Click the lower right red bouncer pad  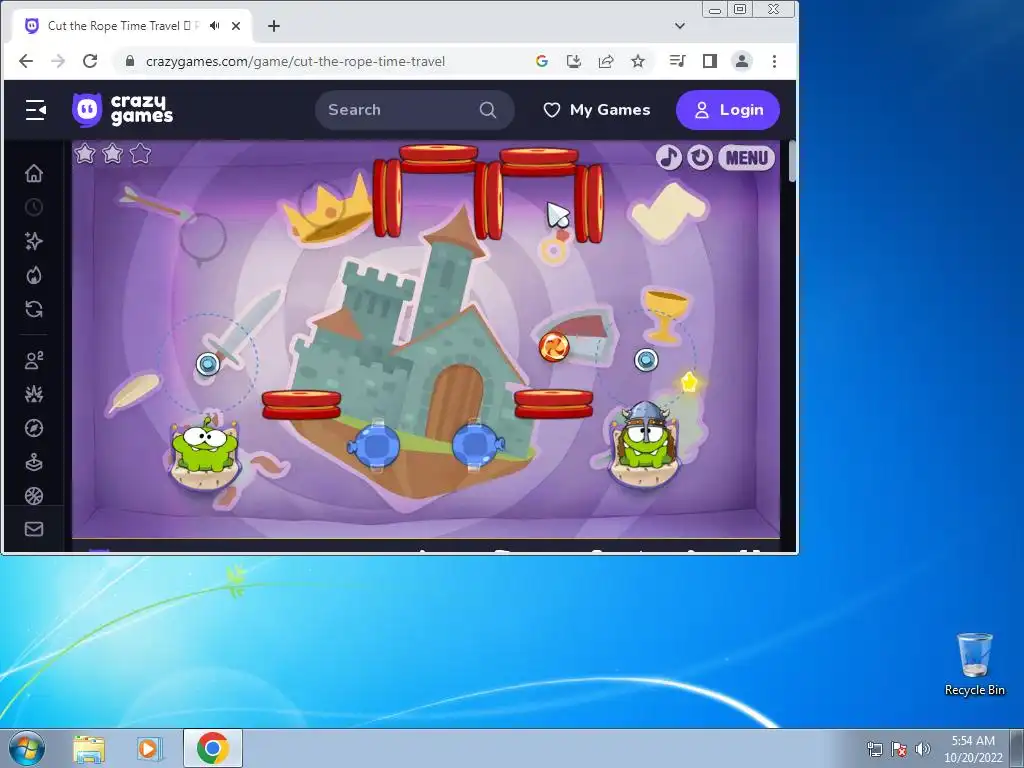tap(554, 403)
